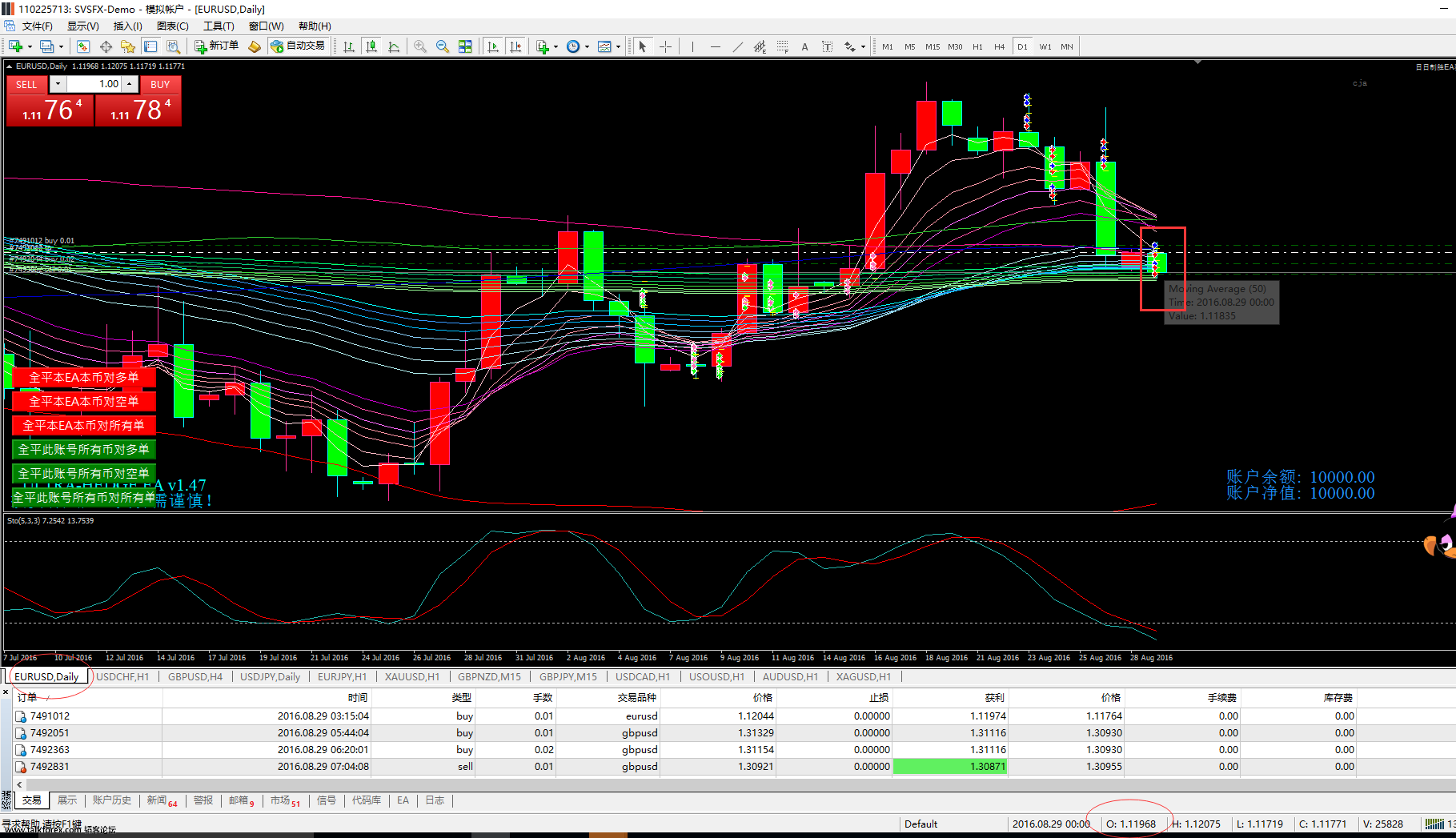Toggle the Terminal panel icon
The height and width of the screenshot is (838, 1456).
point(150,46)
